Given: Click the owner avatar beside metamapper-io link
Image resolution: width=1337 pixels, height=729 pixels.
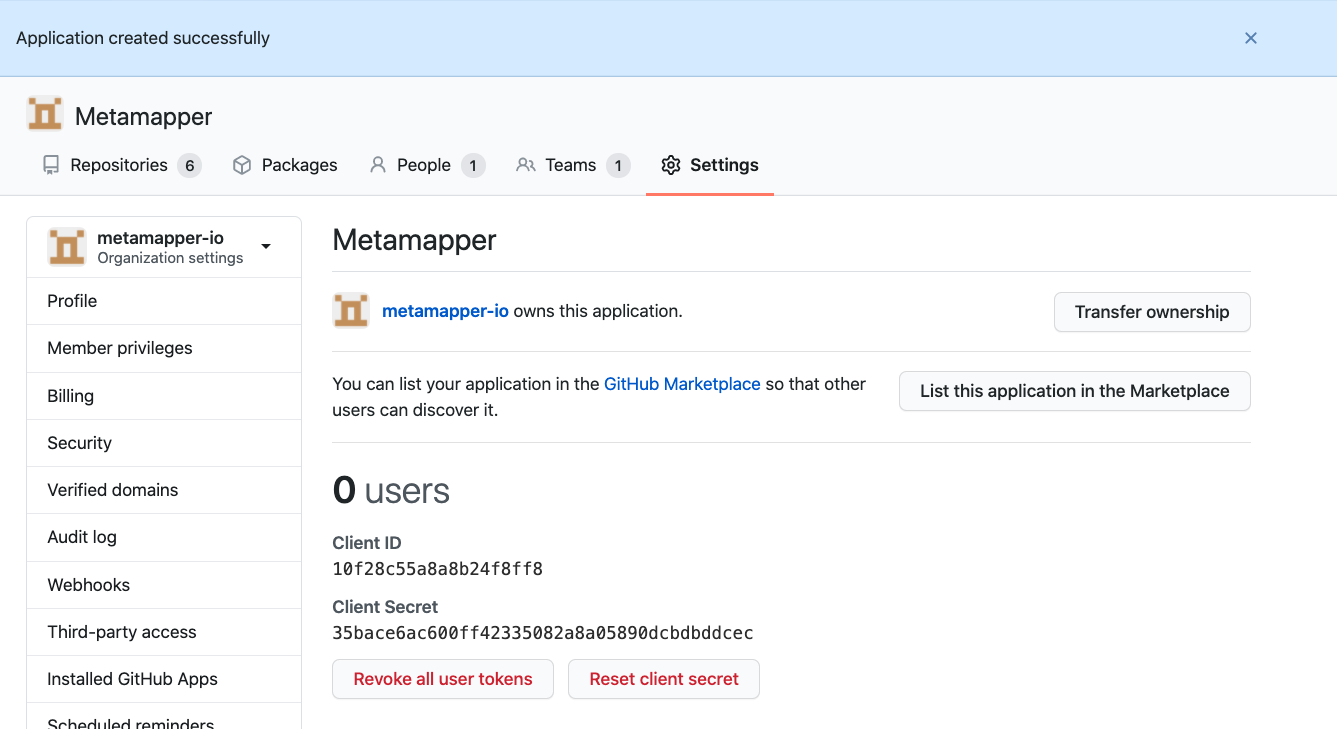Looking at the screenshot, I should 351,311.
